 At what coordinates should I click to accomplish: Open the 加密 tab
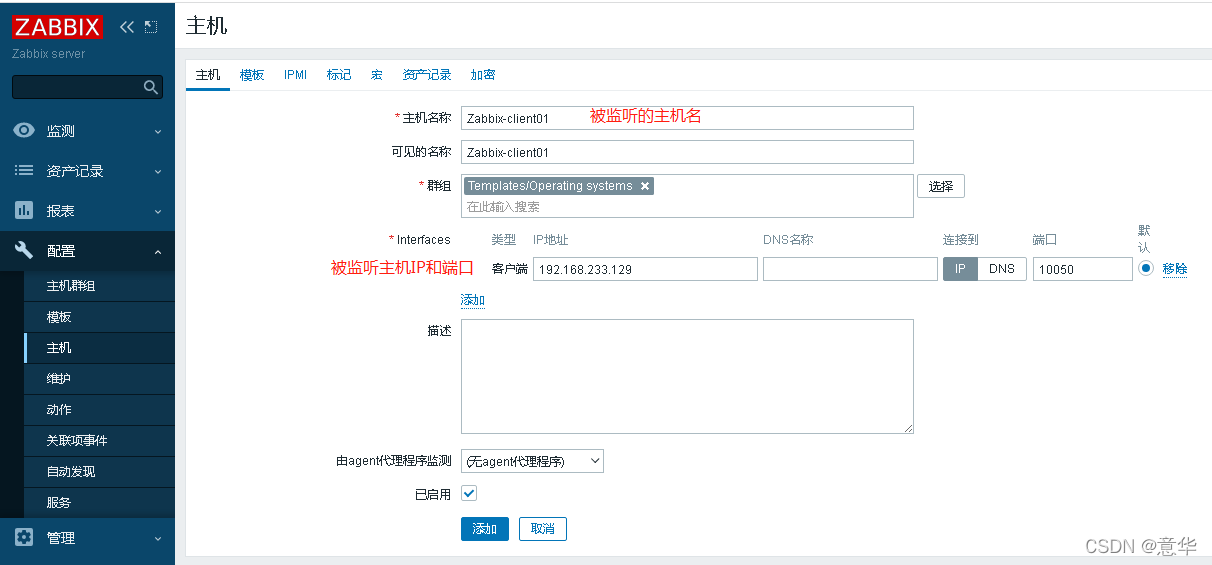click(483, 75)
